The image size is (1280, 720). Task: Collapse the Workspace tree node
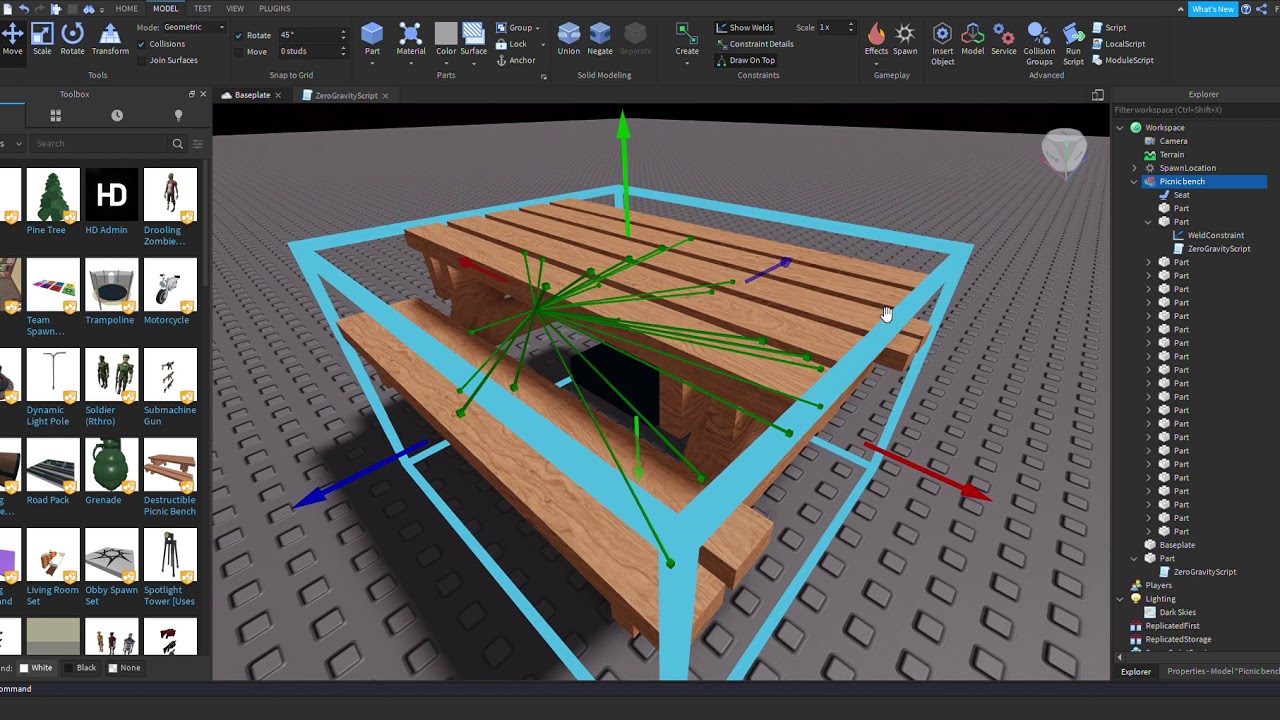[1120, 128]
